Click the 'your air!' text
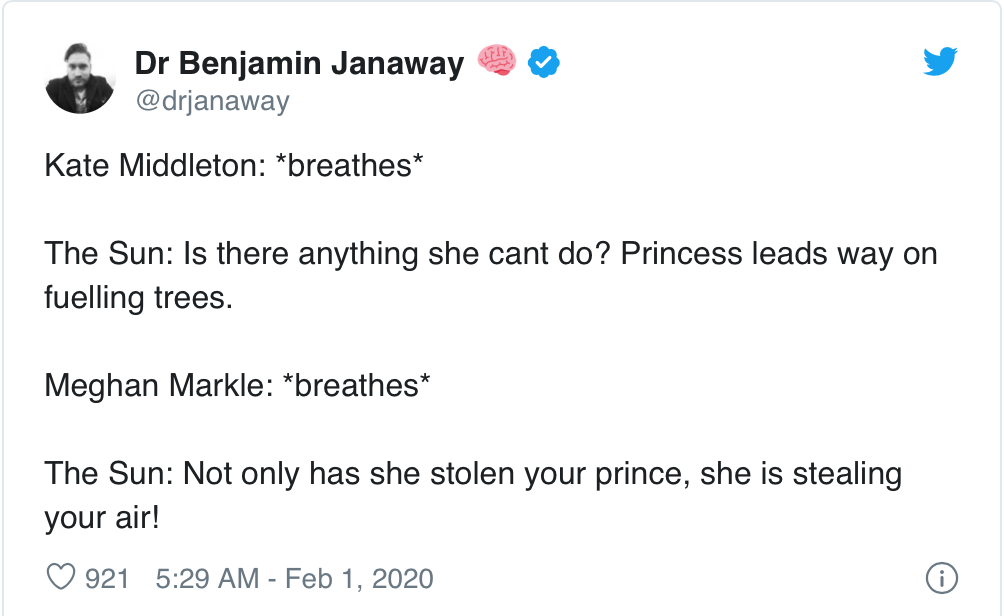This screenshot has width=1004, height=616. [101, 517]
